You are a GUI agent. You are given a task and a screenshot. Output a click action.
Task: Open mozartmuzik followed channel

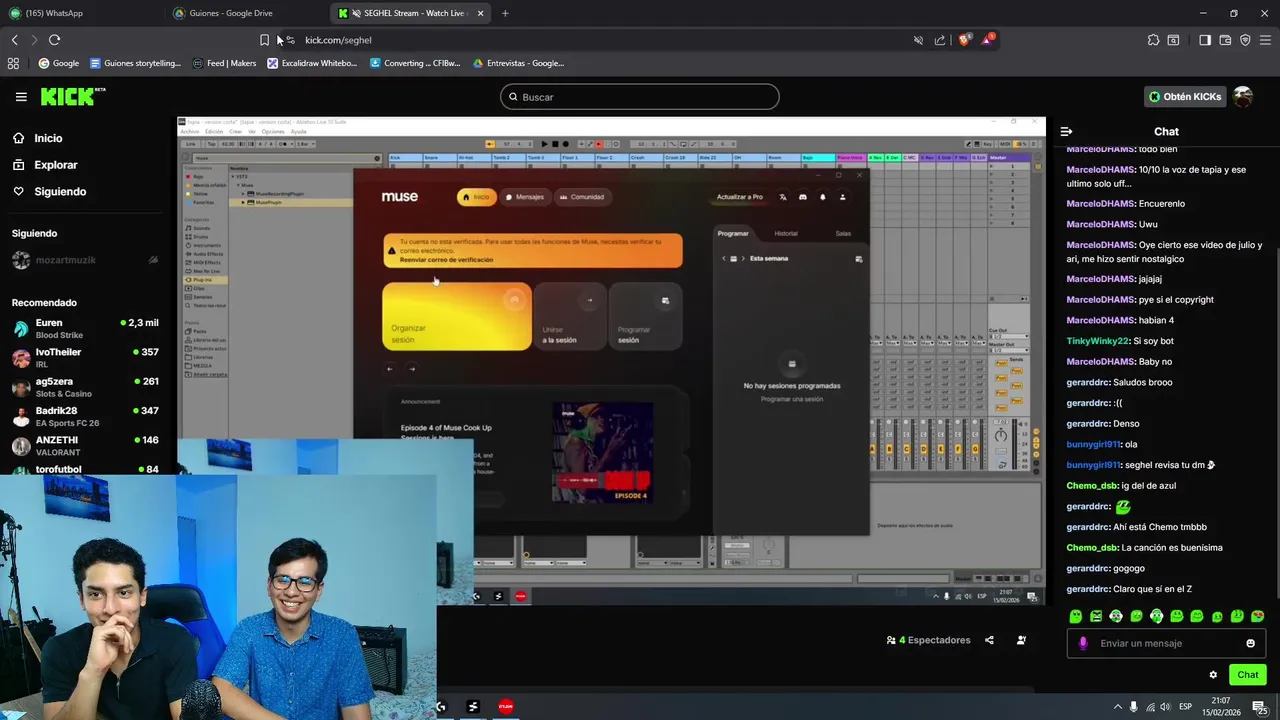[85, 260]
